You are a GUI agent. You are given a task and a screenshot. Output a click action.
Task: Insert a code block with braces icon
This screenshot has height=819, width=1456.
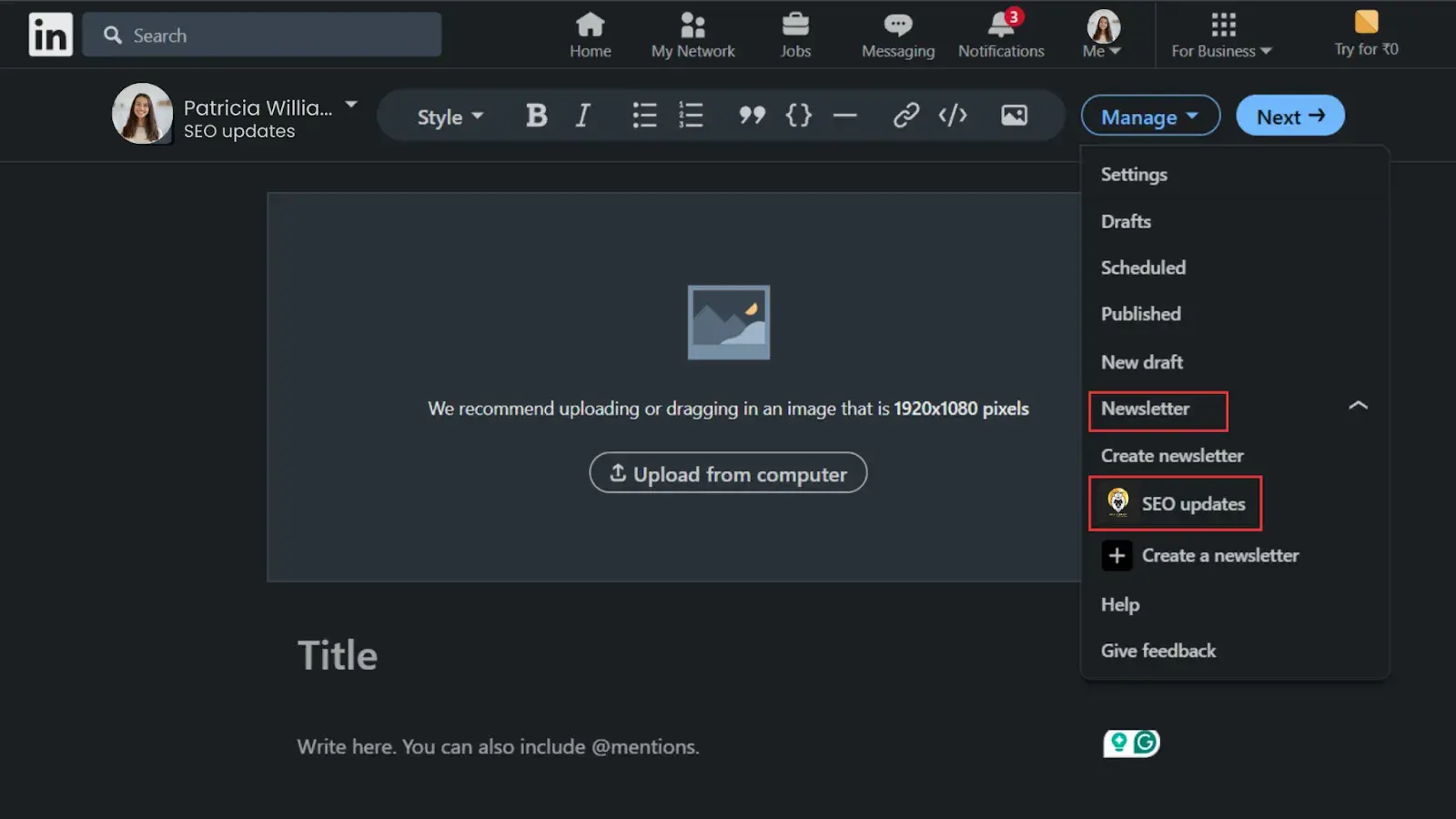click(x=798, y=116)
